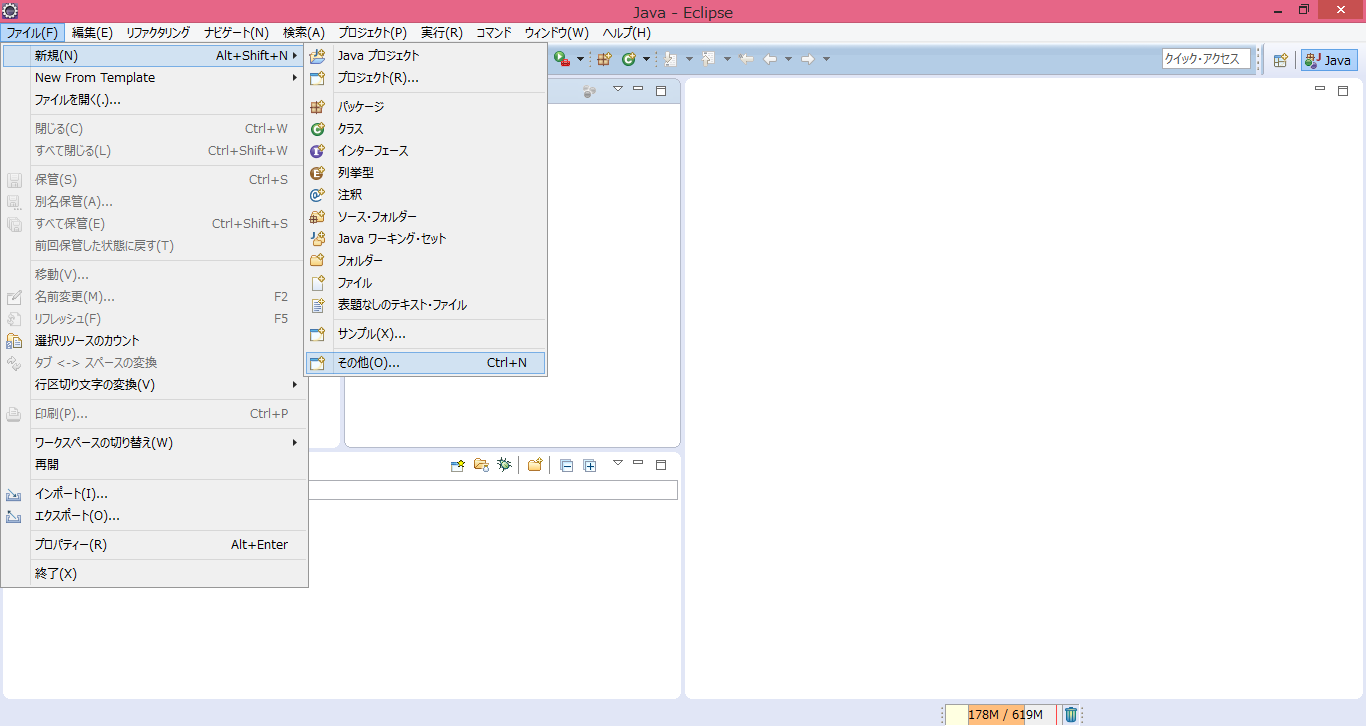
Task: Open the リファクタリング menu in the menu bar
Action: (x=158, y=33)
